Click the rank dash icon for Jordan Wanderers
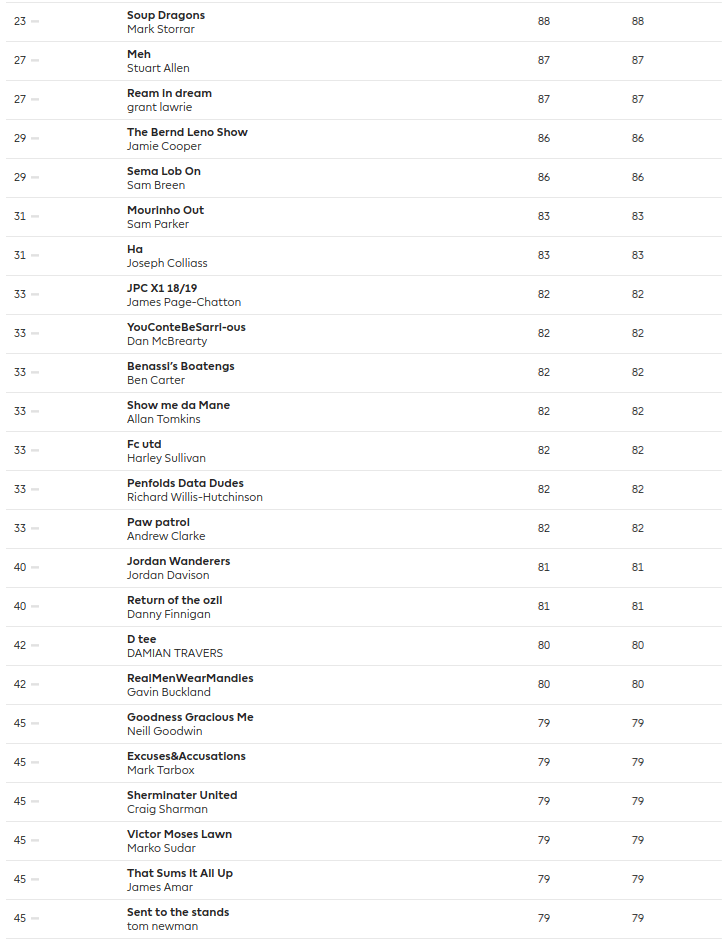722x948 pixels. 35,567
